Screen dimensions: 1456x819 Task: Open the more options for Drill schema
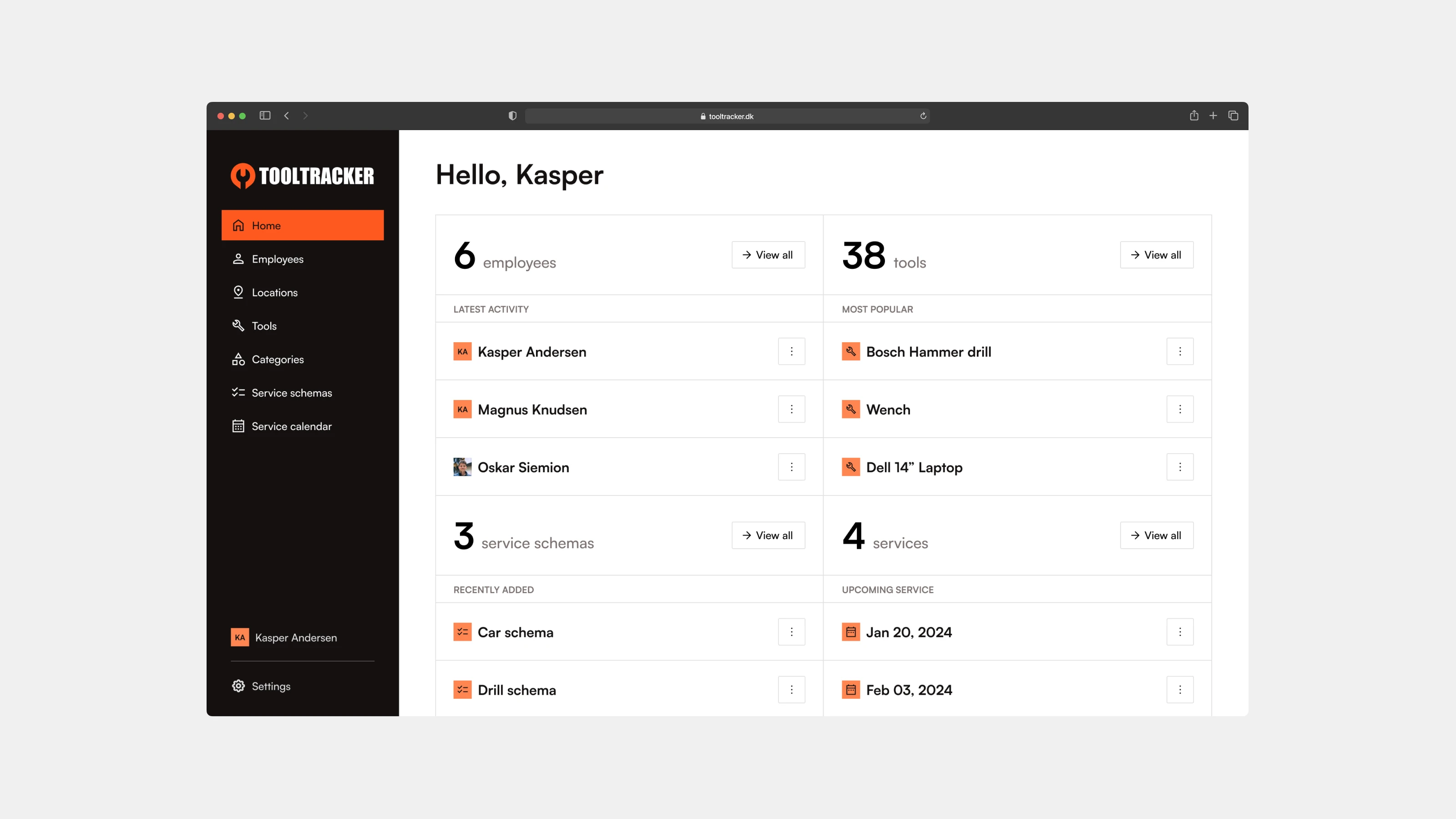pyautogui.click(x=791, y=690)
